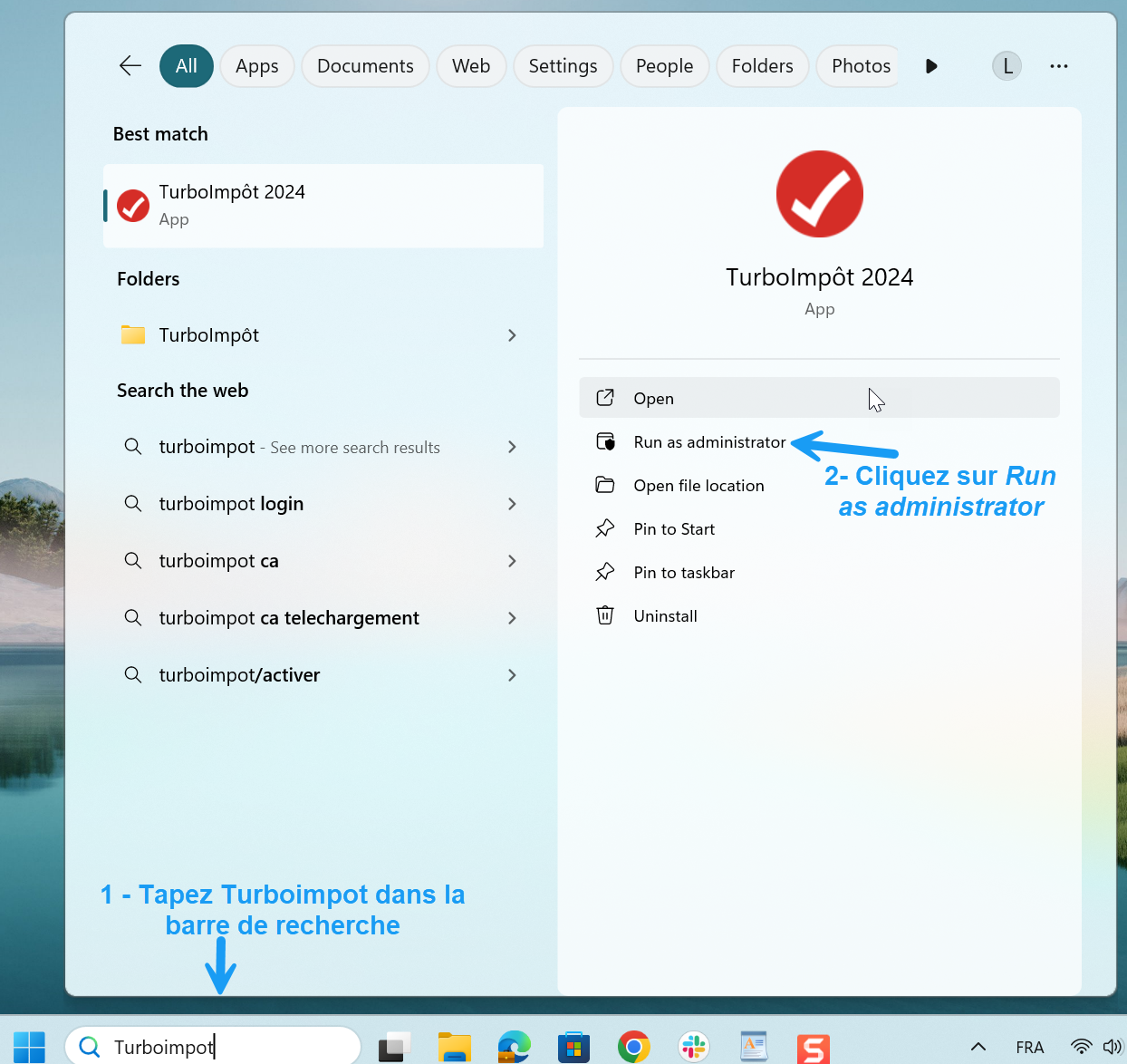Select 'turboimpot ca telechargement' suggestion

click(323, 618)
